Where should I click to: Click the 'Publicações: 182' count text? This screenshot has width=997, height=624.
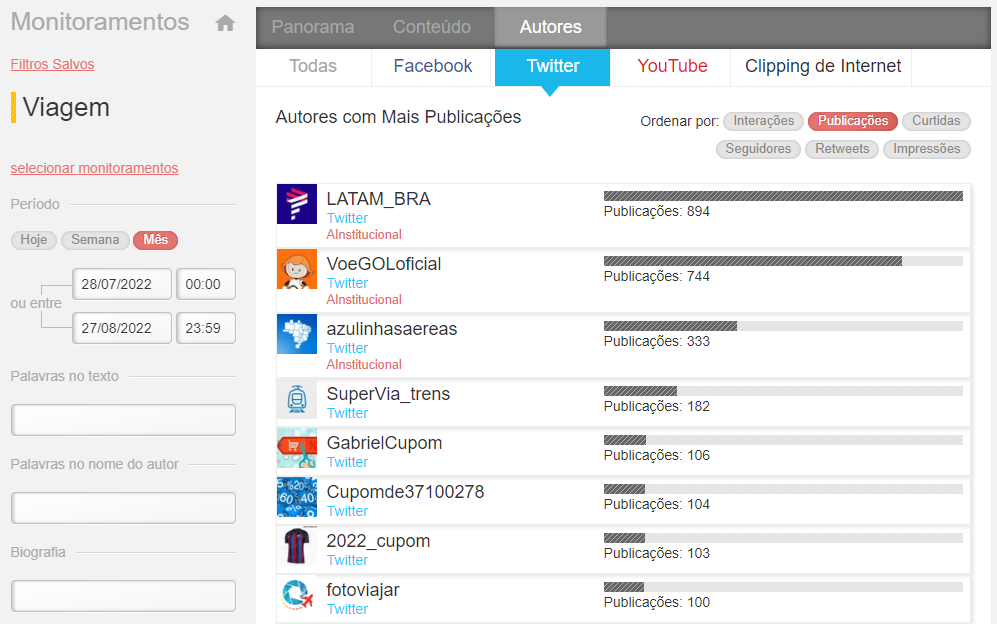point(656,406)
